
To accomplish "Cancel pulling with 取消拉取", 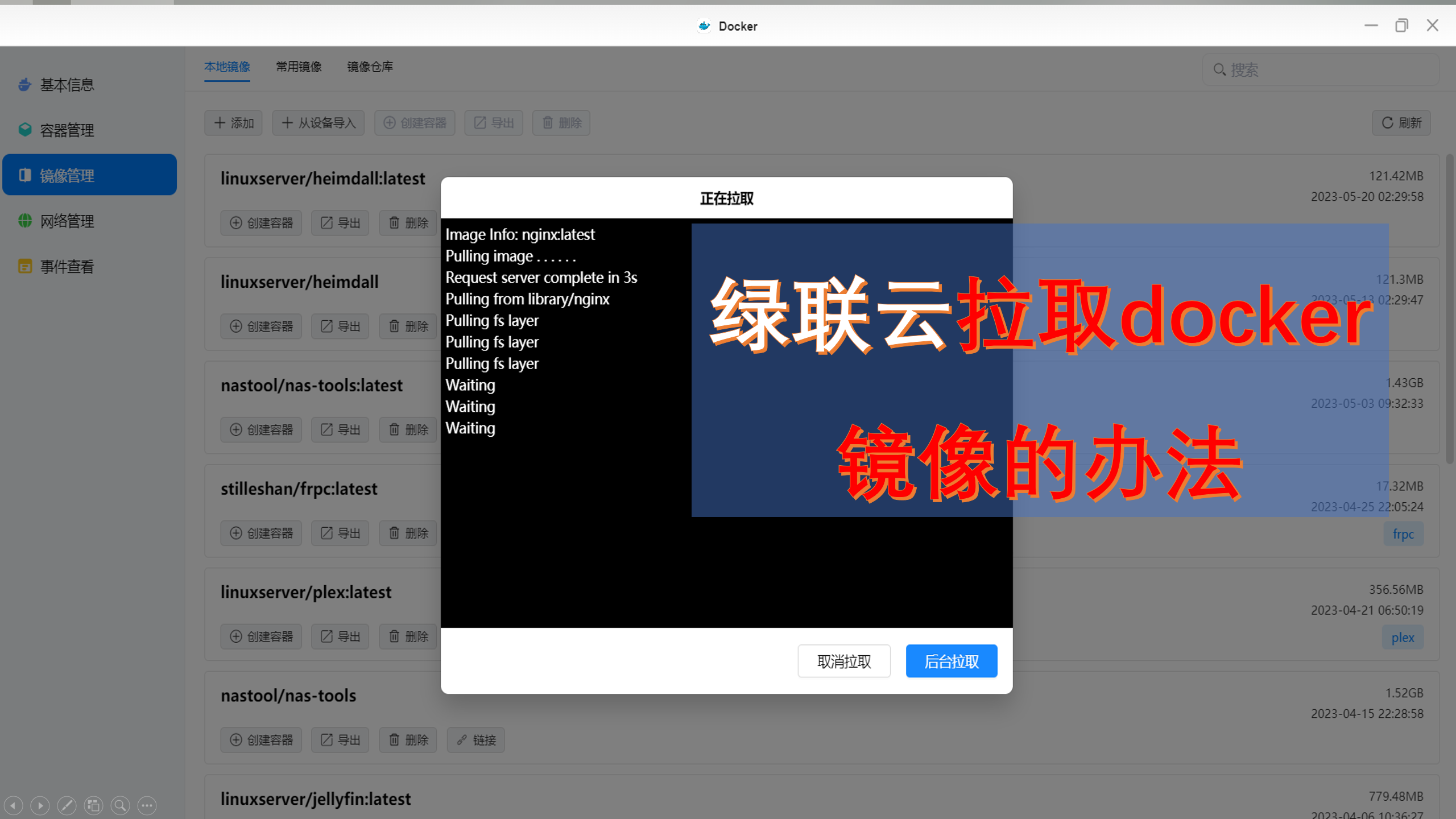I will 844,661.
